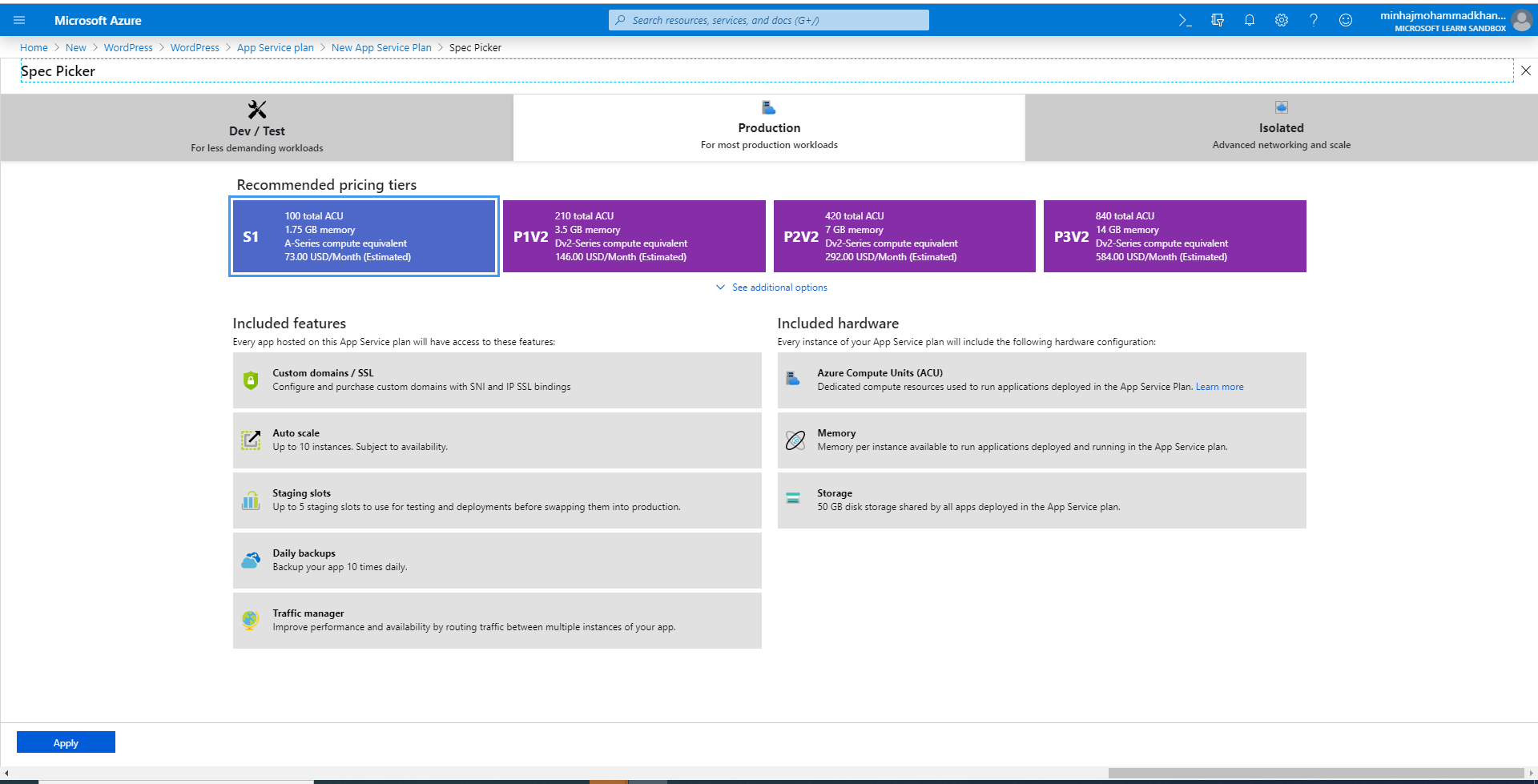
Task: Open the notifications bell
Action: tap(1249, 20)
